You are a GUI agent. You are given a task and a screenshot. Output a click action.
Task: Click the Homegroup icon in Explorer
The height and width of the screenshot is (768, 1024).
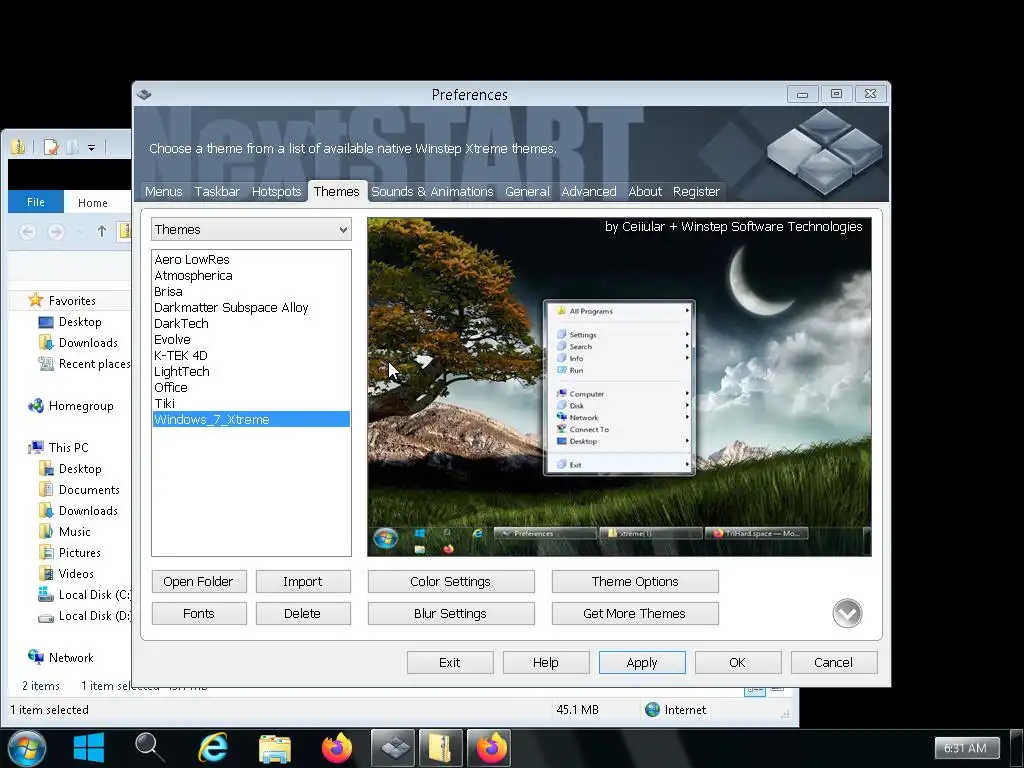(35, 406)
